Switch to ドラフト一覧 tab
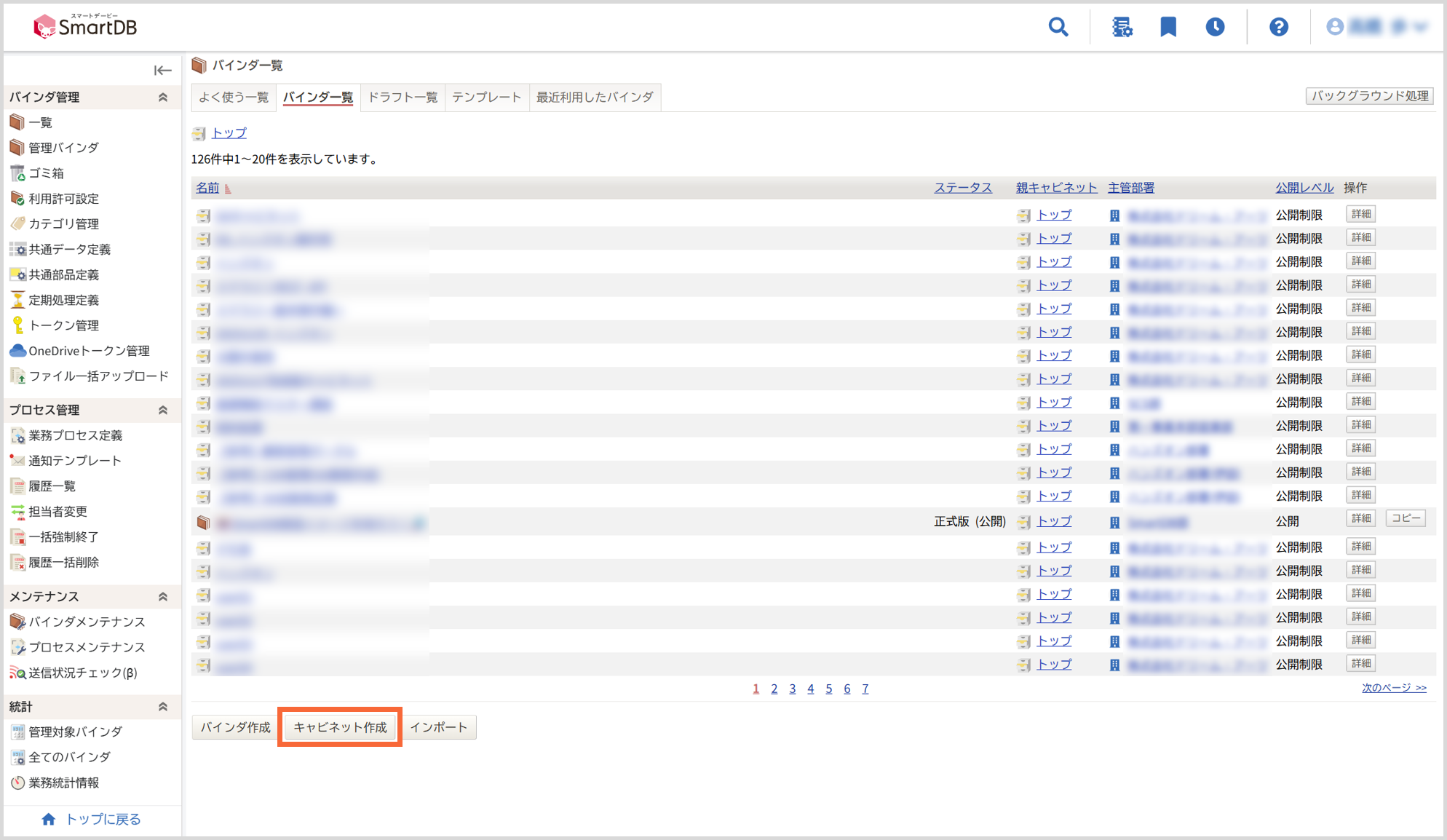 click(403, 98)
